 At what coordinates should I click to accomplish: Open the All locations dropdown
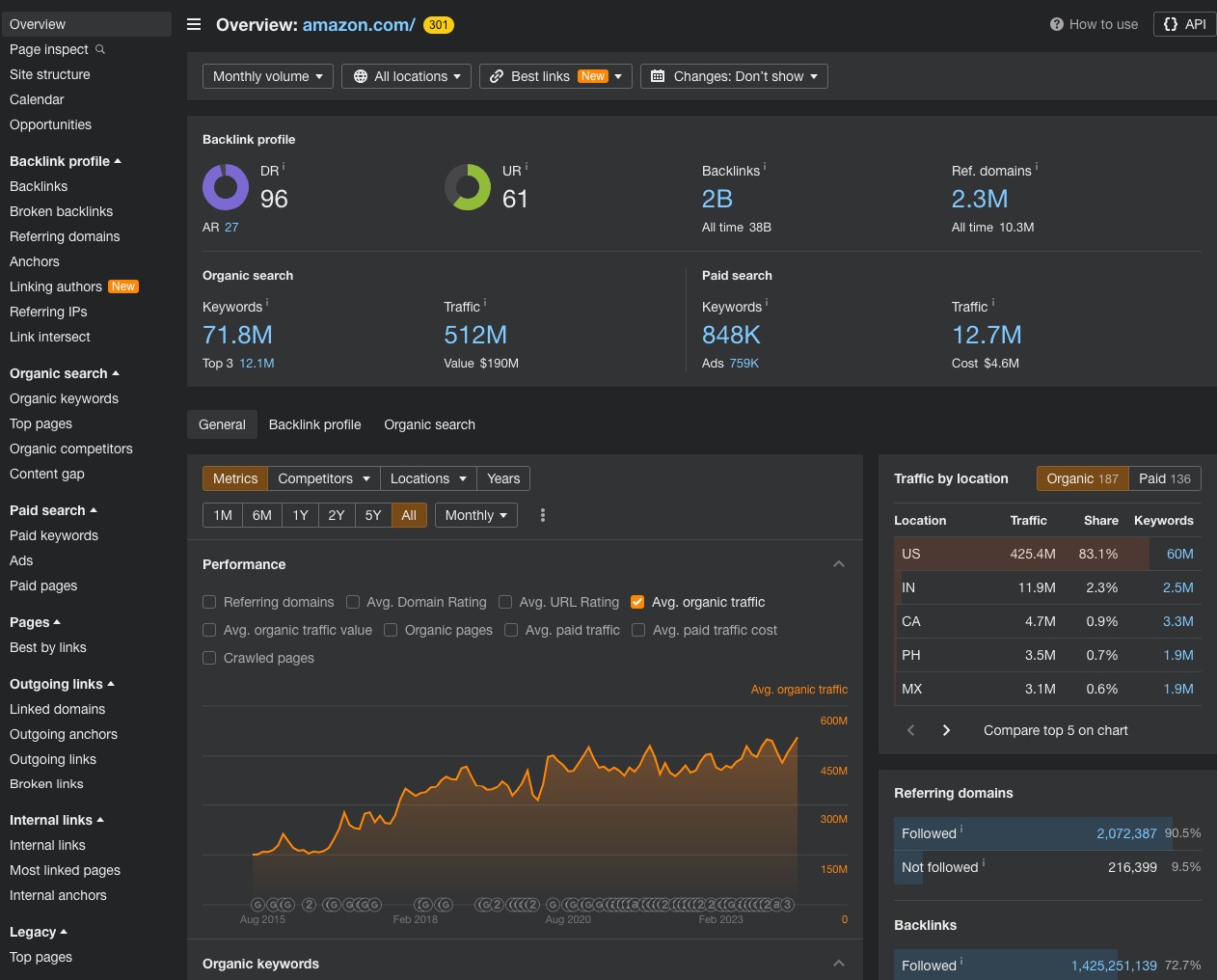406,76
